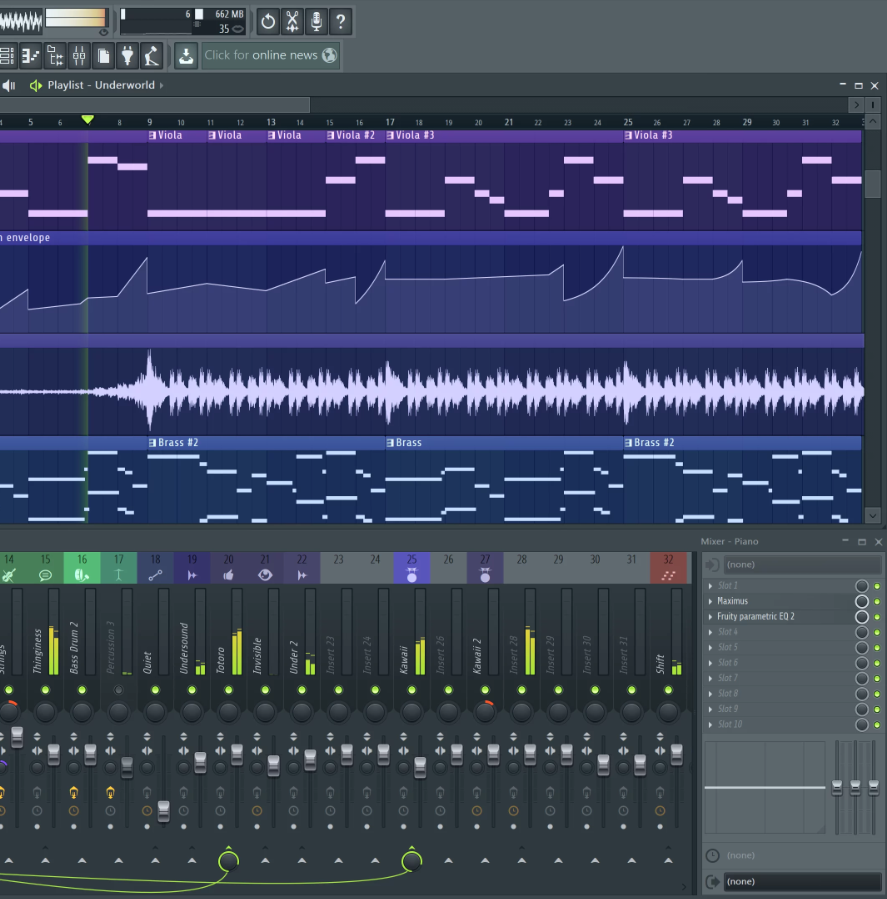Mute the Shift mixer track

[668, 690]
